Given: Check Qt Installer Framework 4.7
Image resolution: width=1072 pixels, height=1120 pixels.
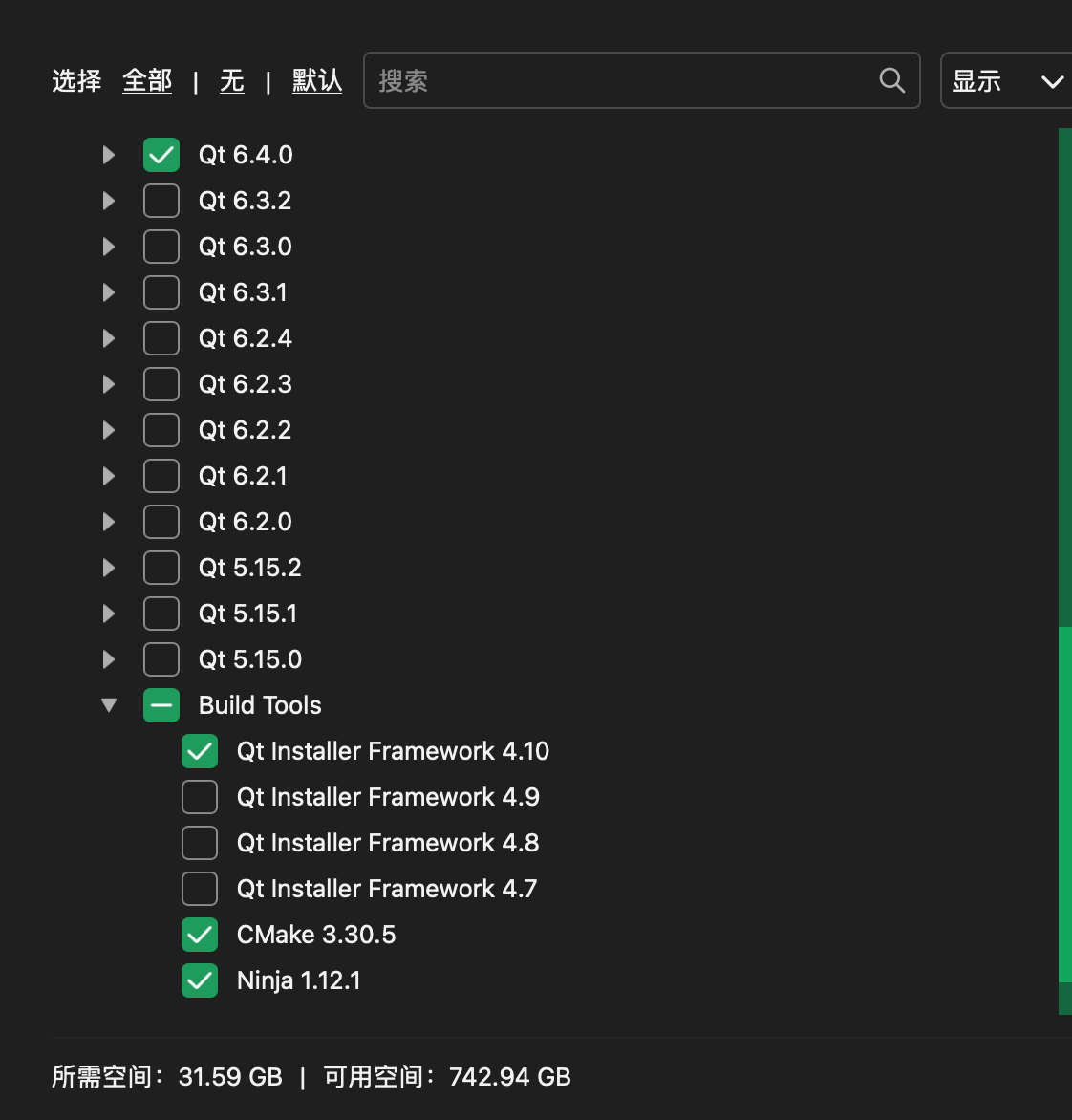Looking at the screenshot, I should [x=200, y=889].
